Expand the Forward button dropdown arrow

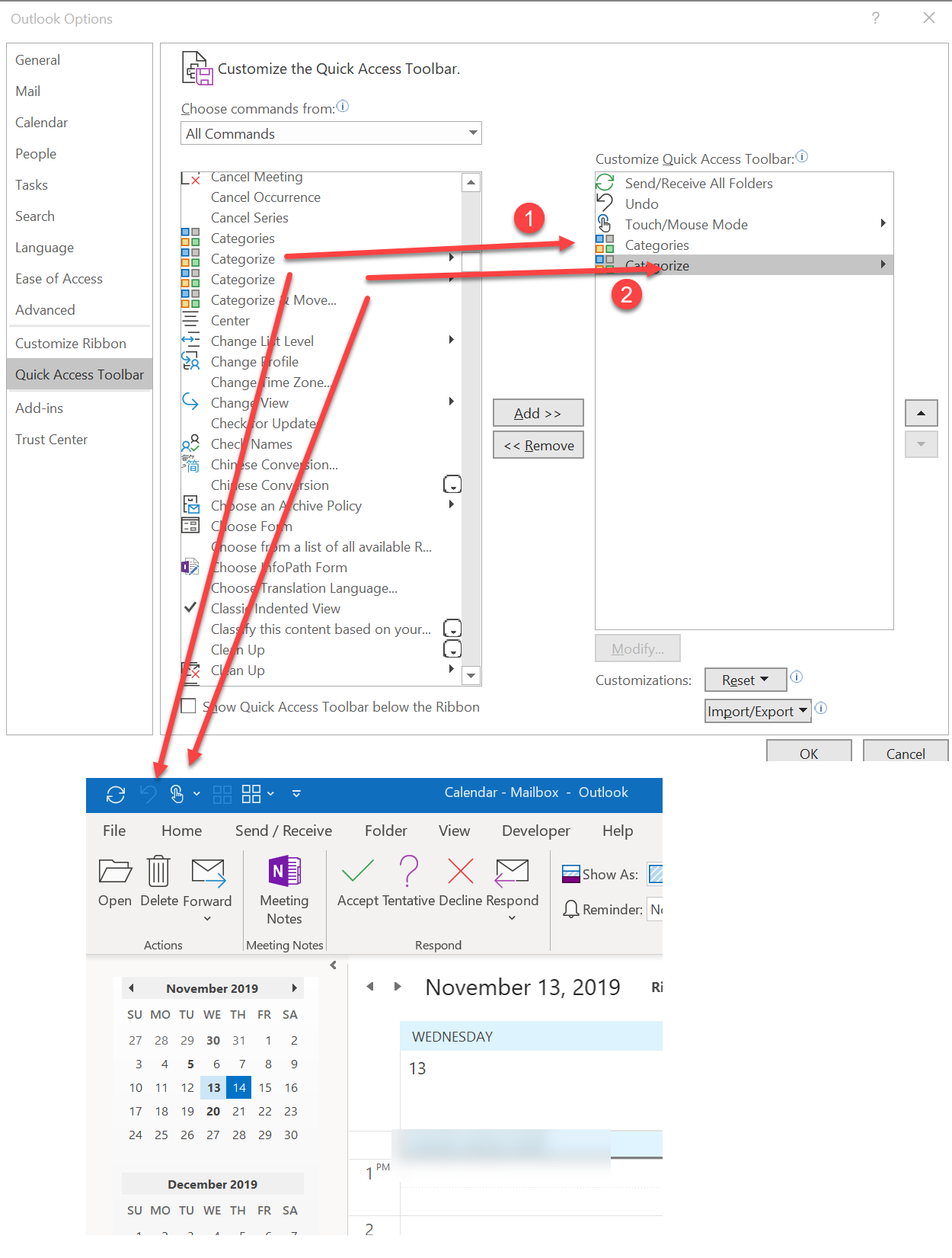(207, 919)
